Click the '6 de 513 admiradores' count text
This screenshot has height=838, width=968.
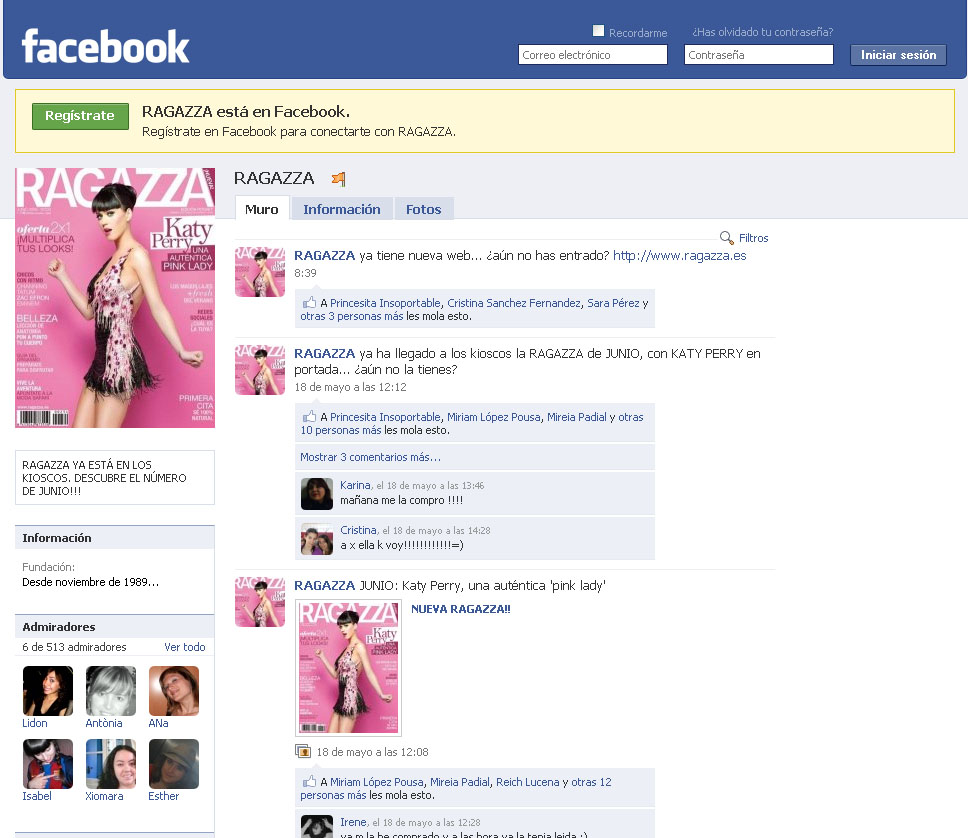point(74,647)
